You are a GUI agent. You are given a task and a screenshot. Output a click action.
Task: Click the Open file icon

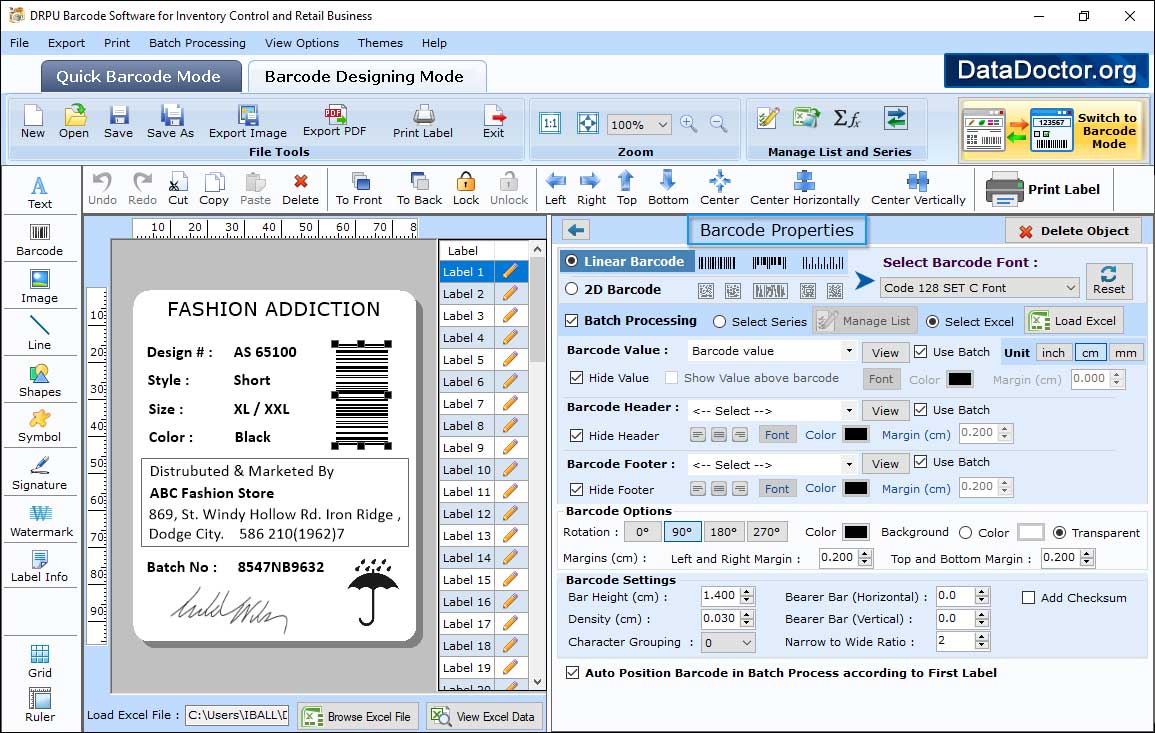pyautogui.click(x=74, y=122)
